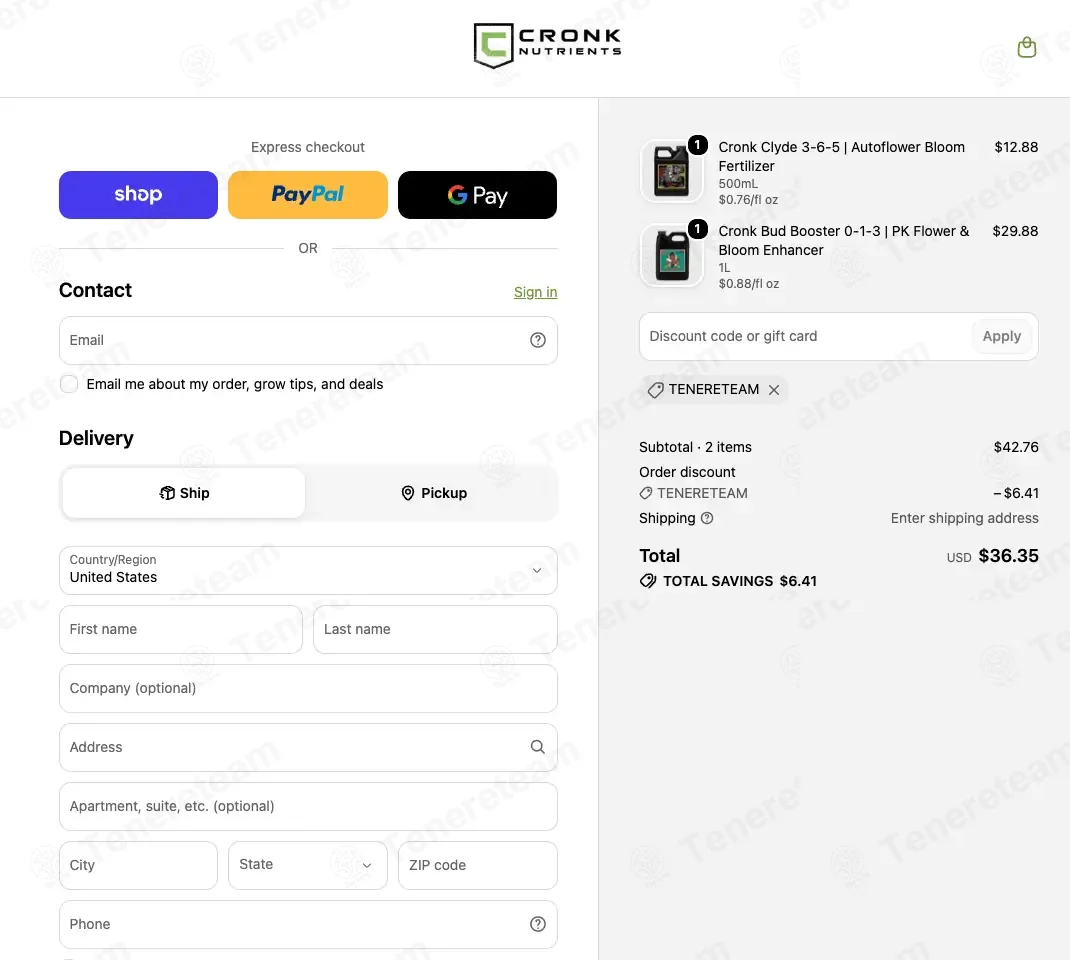Check the email me about order box

(69, 384)
